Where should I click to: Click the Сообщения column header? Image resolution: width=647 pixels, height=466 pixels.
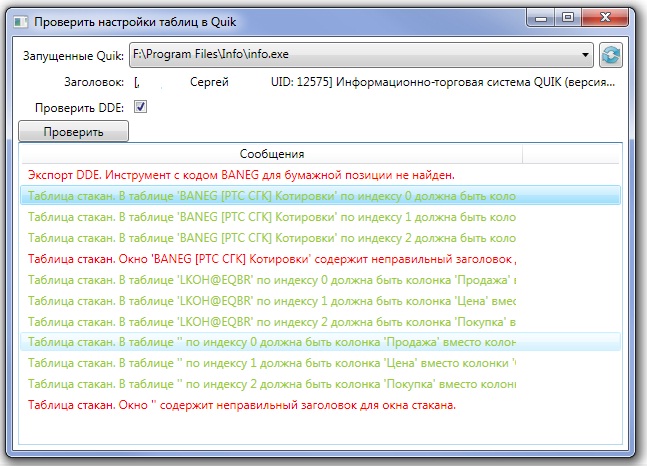[x=272, y=154]
